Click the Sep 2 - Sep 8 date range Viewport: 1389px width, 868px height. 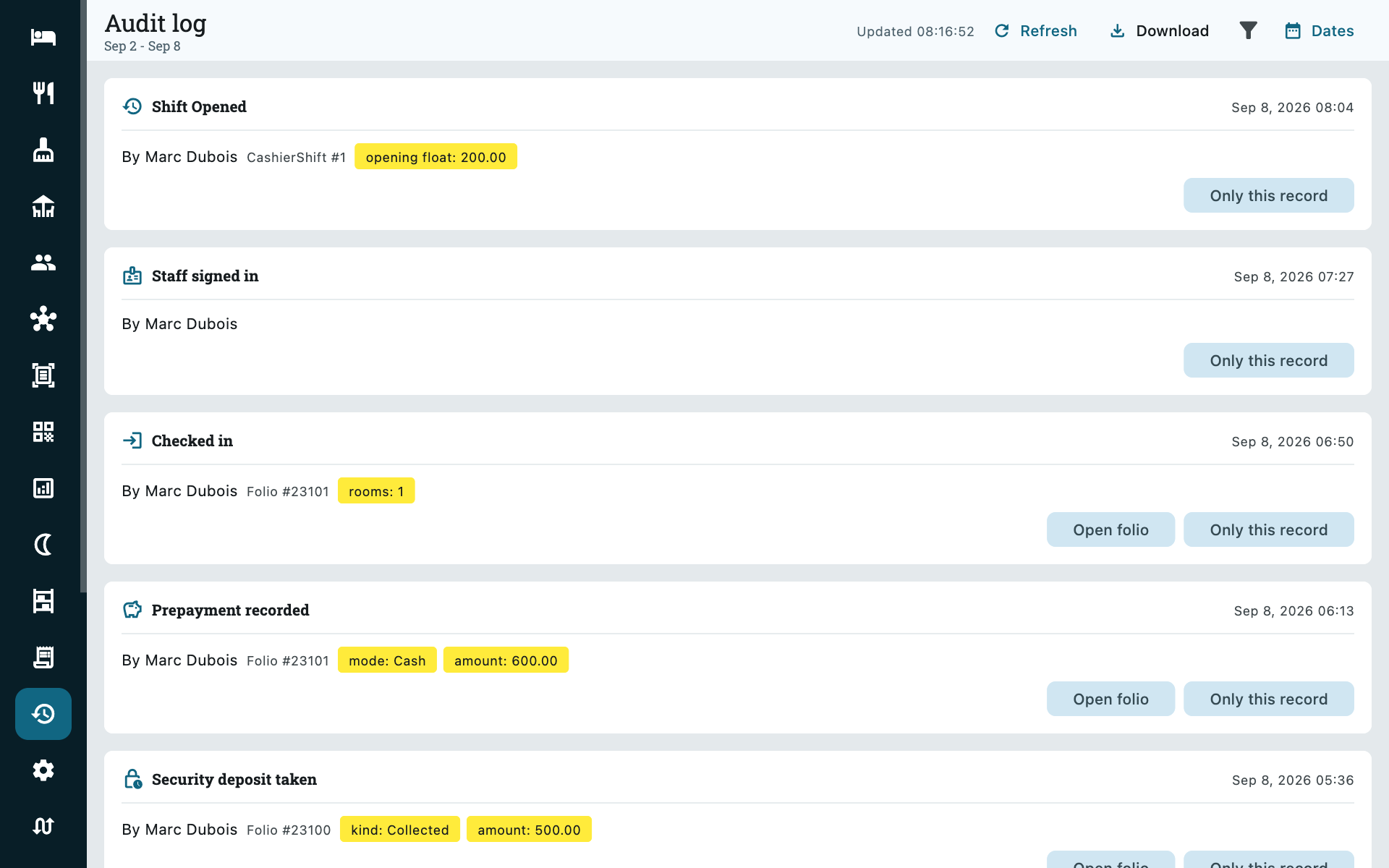tap(143, 46)
